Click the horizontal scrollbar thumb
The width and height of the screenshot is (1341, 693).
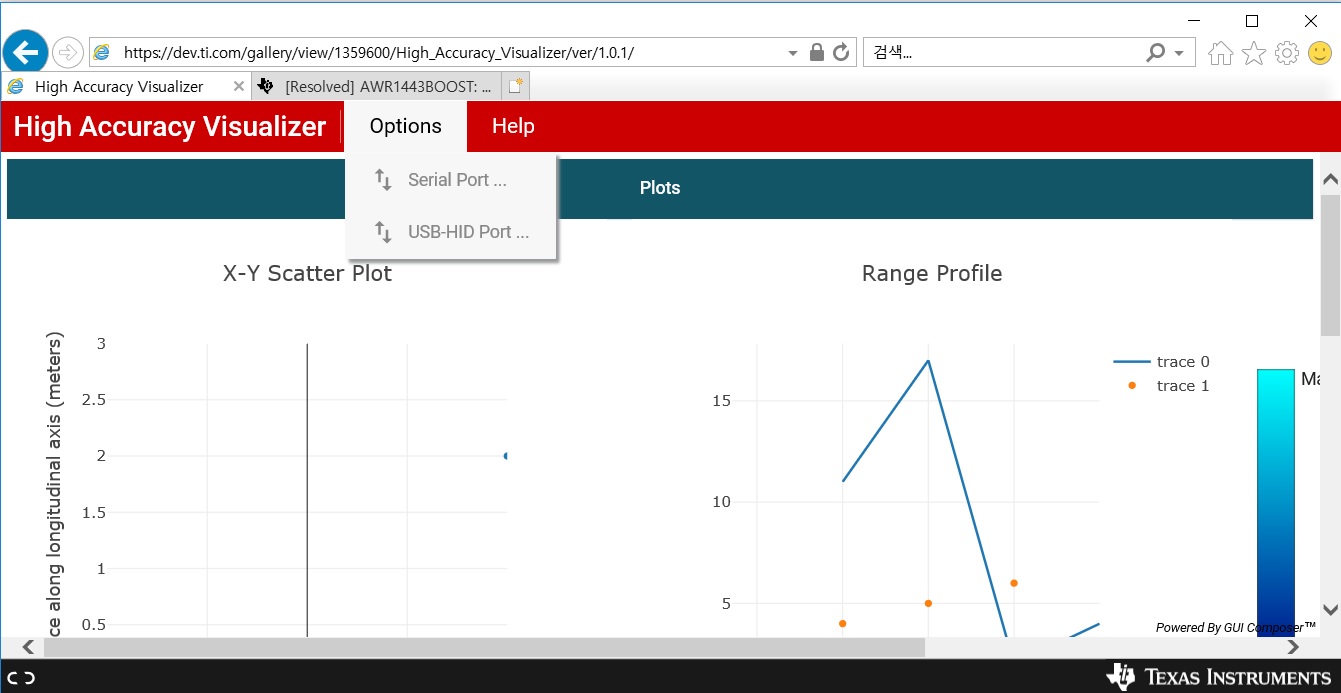[x=485, y=647]
